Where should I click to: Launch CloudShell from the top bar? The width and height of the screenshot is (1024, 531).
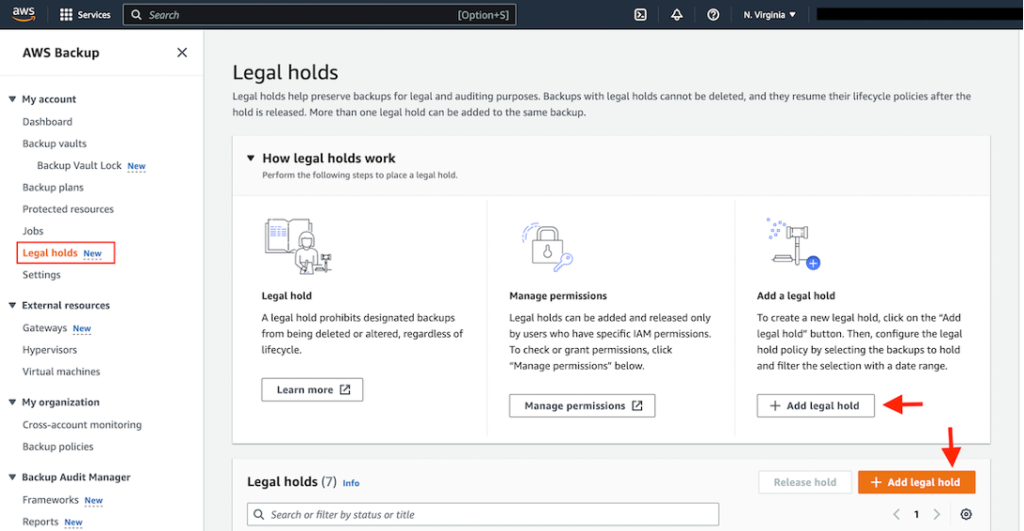tap(640, 14)
